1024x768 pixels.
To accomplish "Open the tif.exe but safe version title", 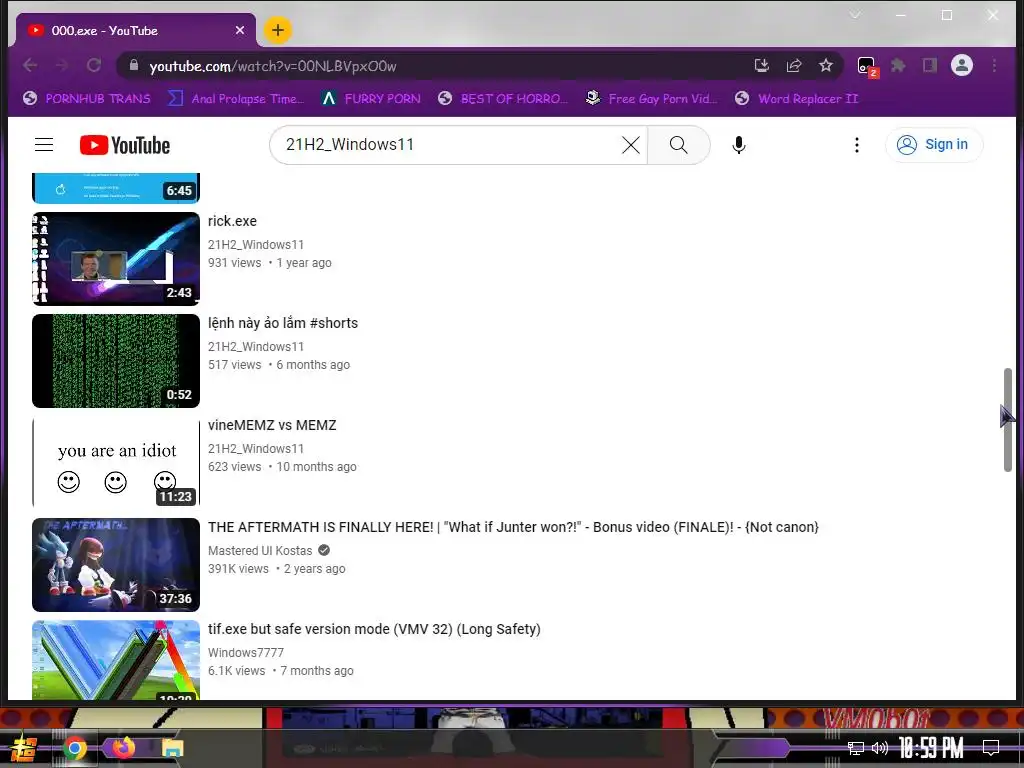I will point(374,629).
